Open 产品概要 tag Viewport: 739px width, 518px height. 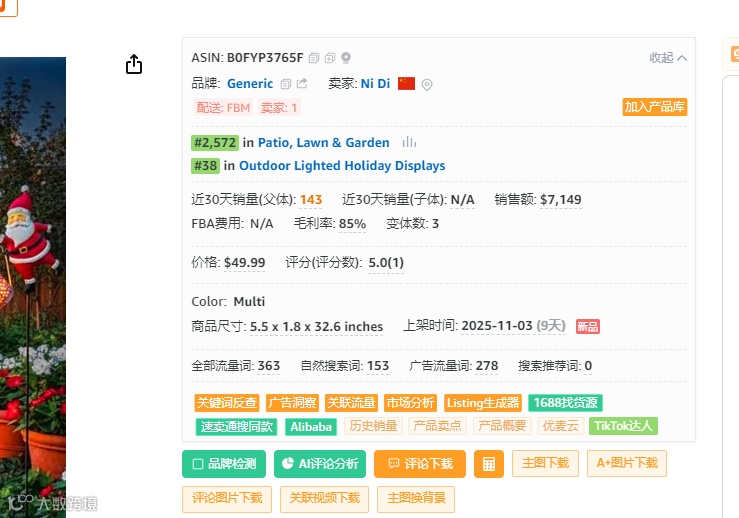pos(502,426)
